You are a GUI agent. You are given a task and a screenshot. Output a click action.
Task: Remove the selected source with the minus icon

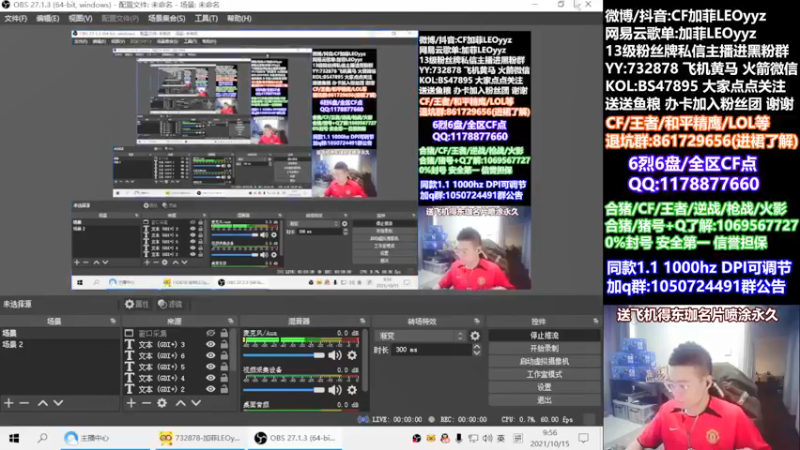point(146,403)
